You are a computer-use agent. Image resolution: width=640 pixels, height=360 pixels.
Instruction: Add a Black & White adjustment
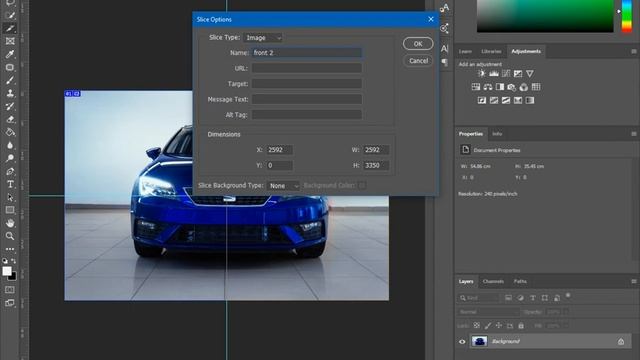pos(500,87)
